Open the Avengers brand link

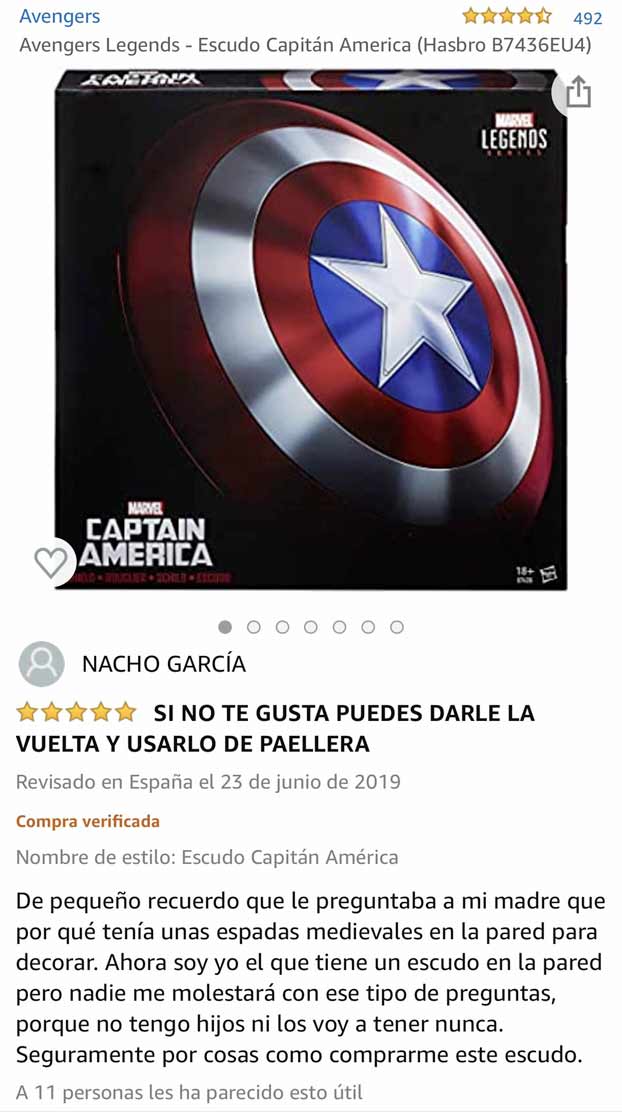pos(60,16)
